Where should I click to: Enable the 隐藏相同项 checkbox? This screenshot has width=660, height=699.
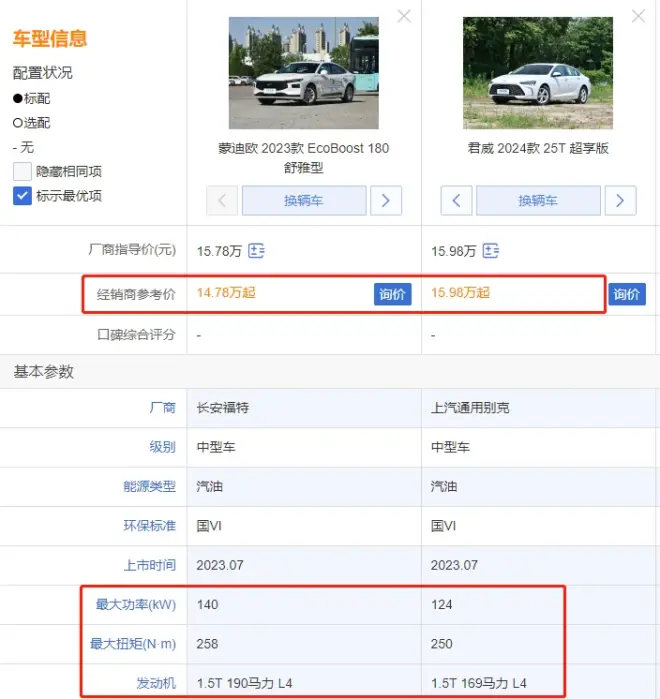tap(22, 171)
